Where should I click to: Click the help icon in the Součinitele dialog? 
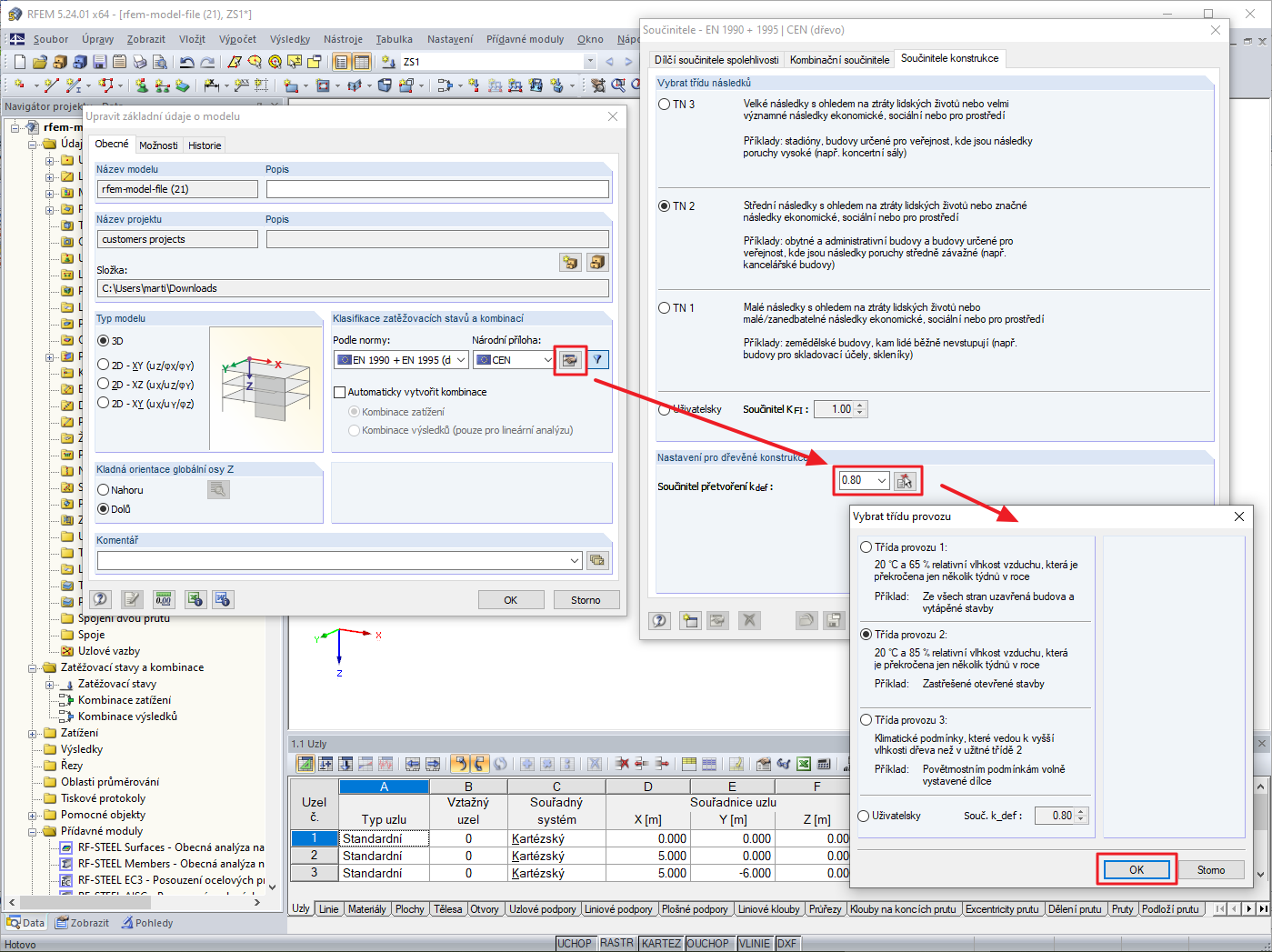(x=660, y=620)
